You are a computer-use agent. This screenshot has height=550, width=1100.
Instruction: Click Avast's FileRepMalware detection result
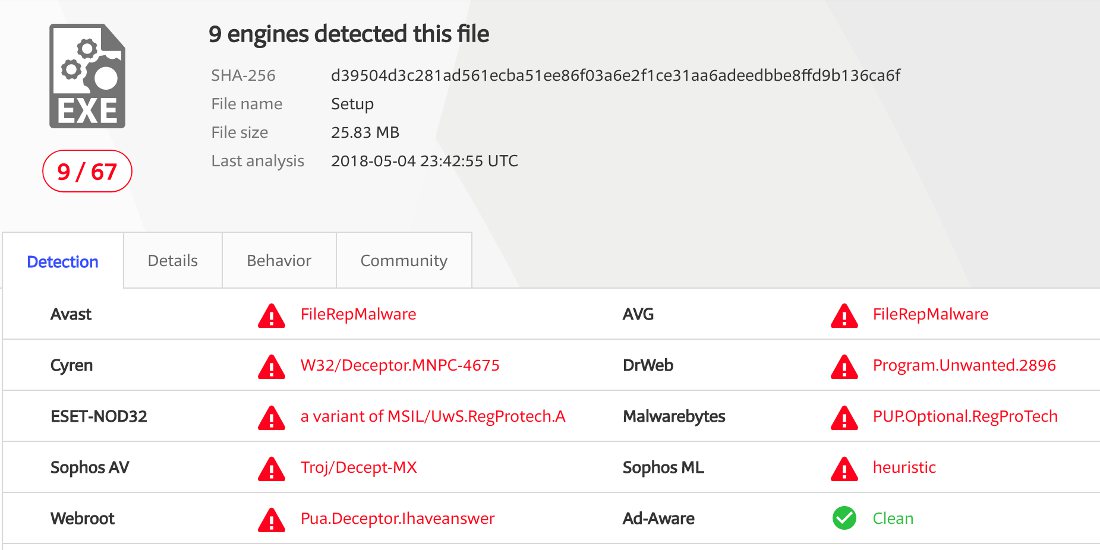coord(358,314)
